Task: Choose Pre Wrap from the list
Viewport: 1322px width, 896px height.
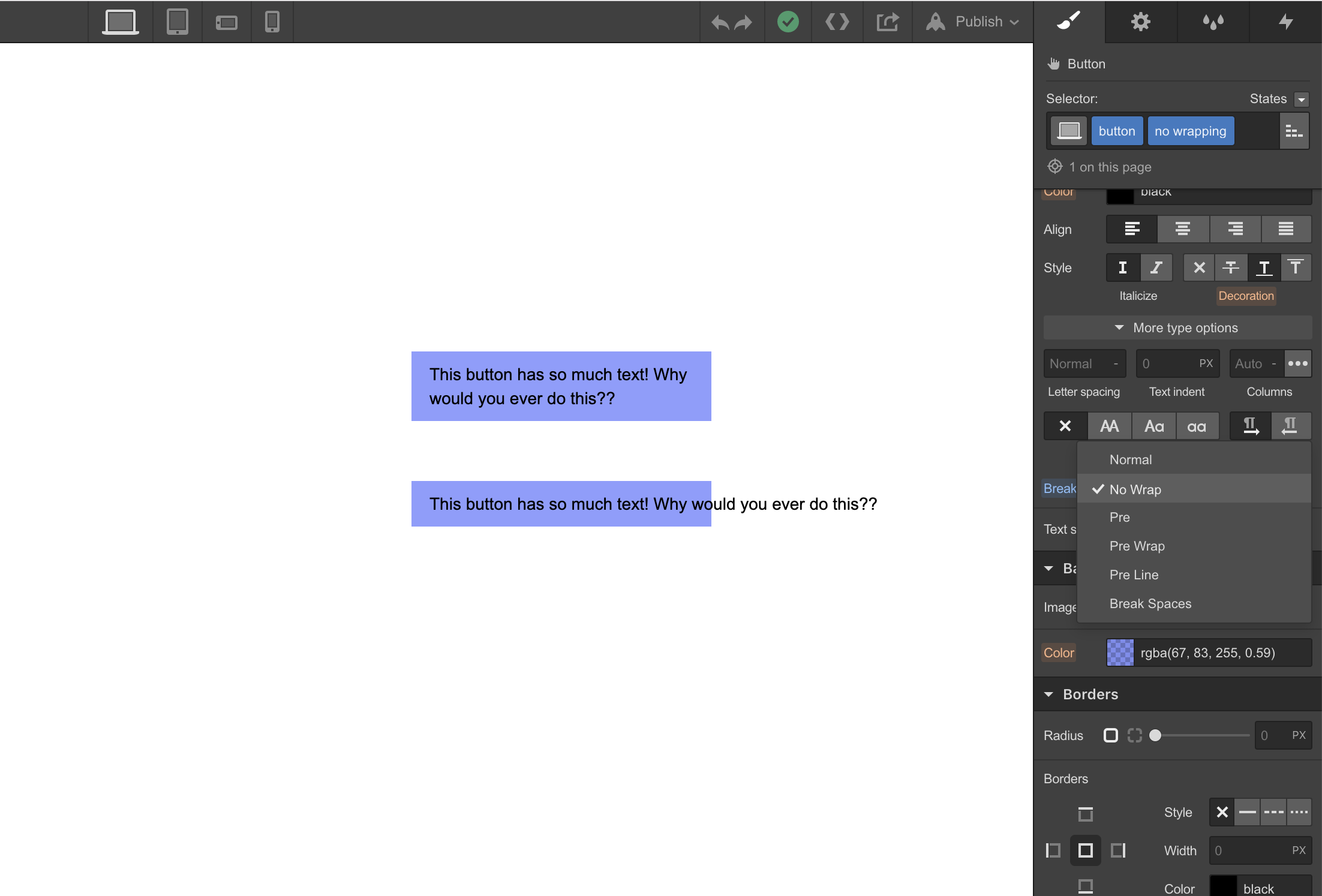Action: click(x=1137, y=546)
